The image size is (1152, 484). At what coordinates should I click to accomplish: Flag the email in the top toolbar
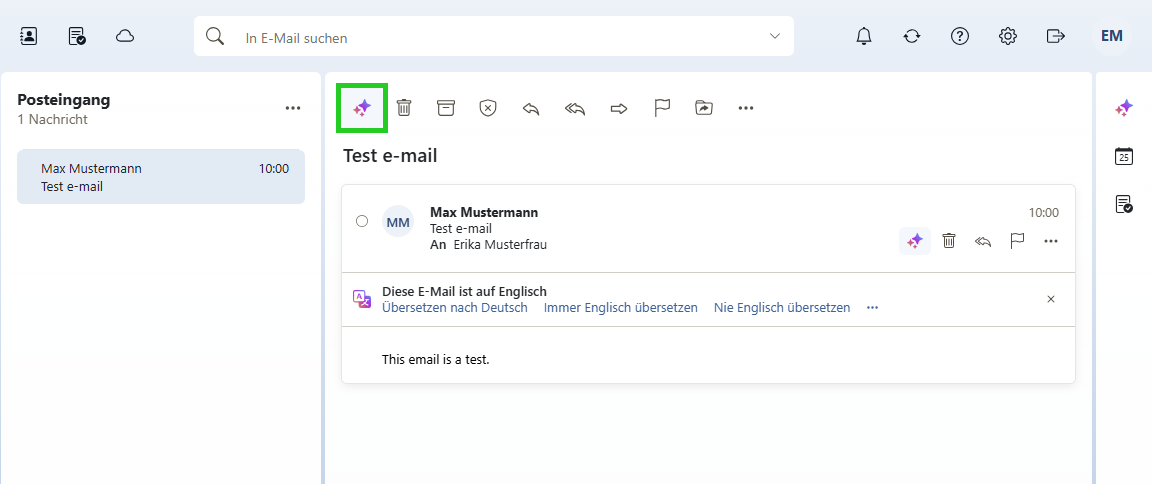click(x=661, y=108)
